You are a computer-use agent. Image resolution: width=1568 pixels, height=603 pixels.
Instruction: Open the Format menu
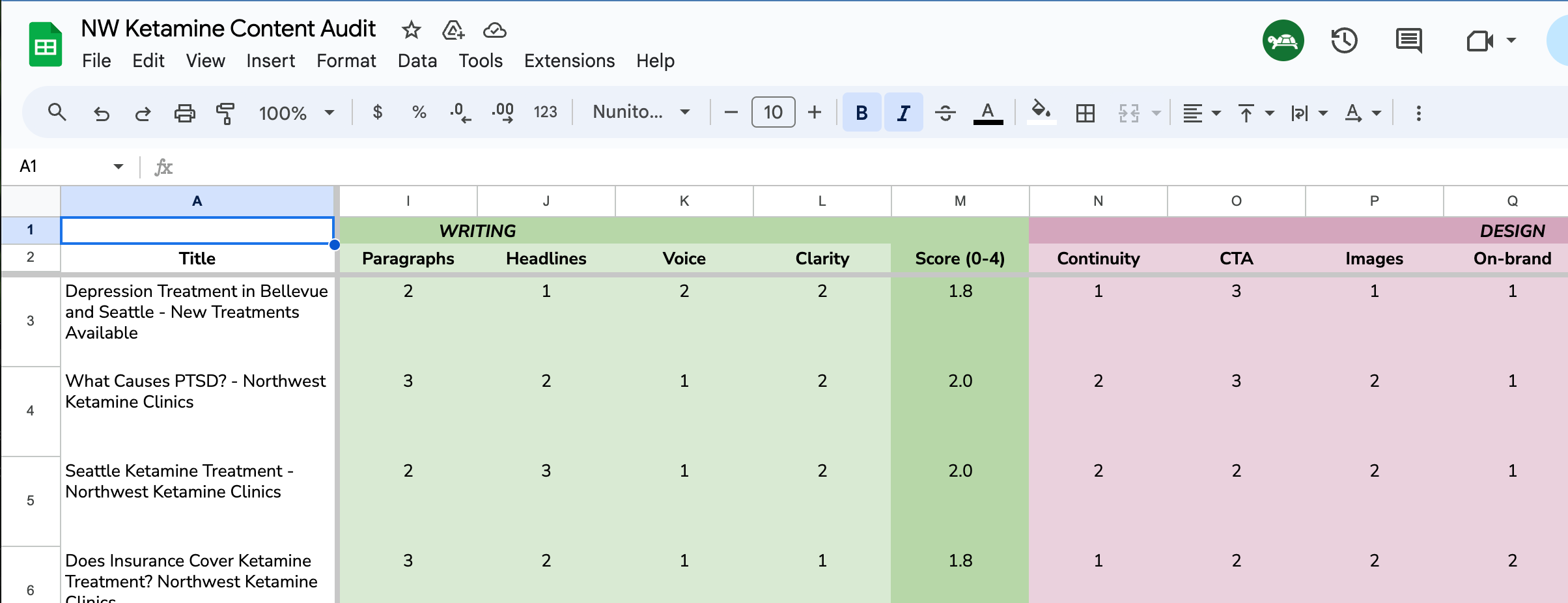346,61
